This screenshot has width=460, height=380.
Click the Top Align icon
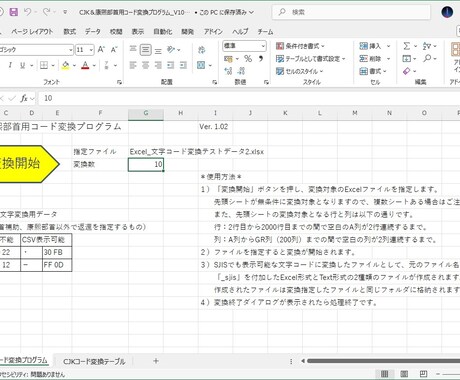point(133,50)
